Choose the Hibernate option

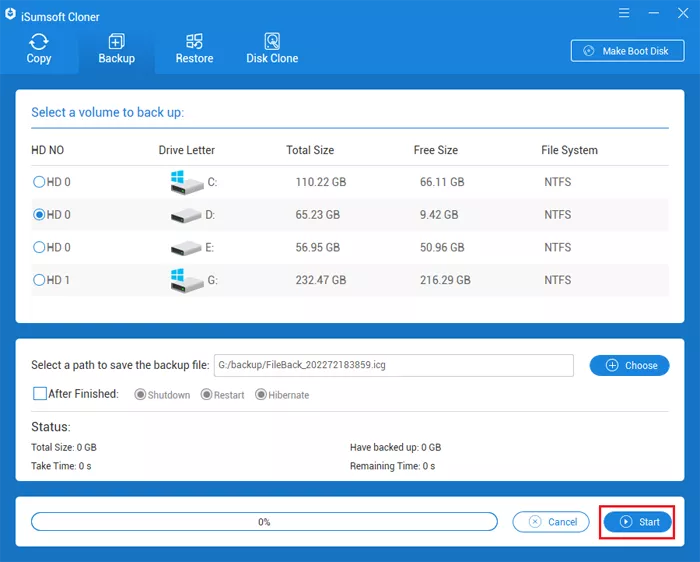[260, 395]
